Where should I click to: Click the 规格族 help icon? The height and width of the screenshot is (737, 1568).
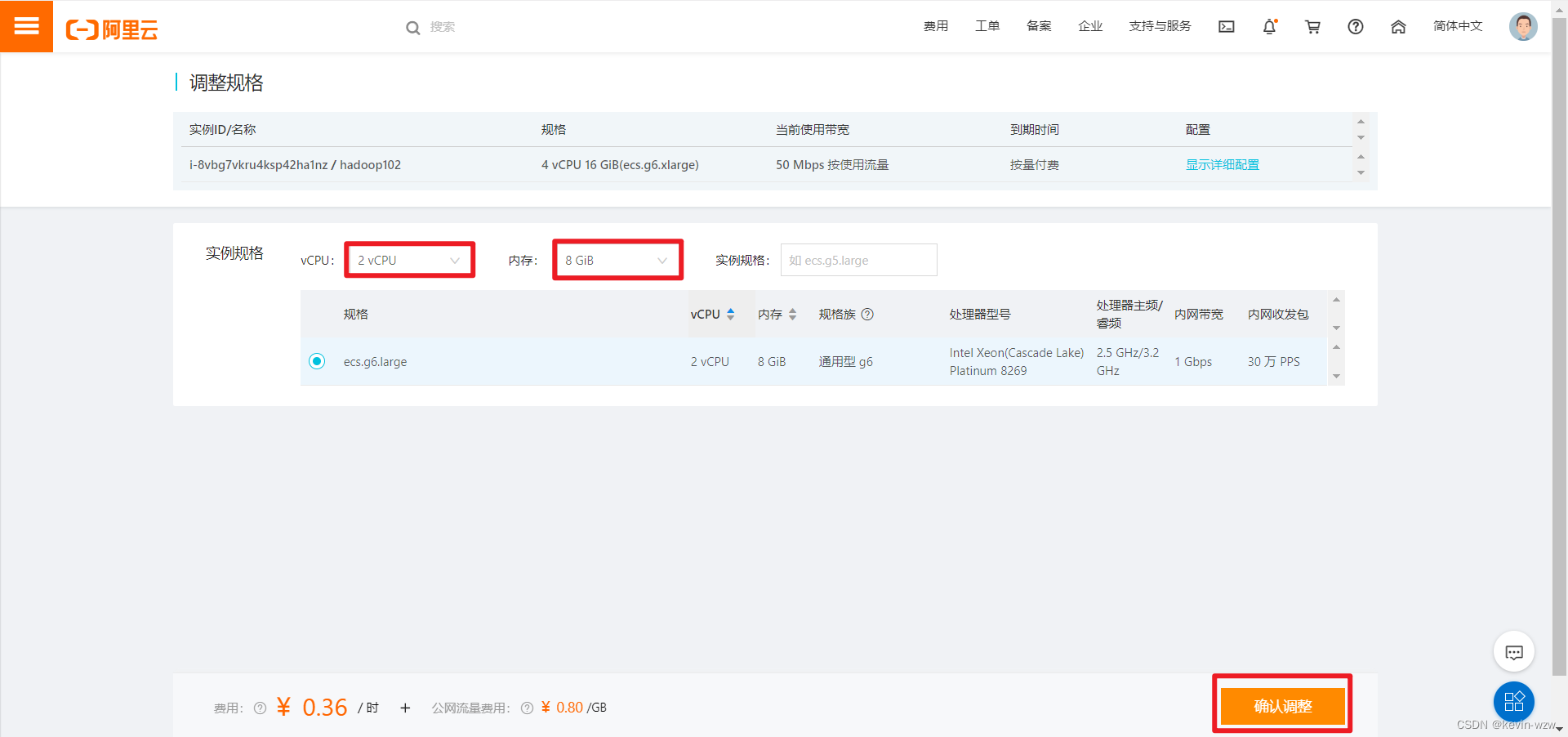pos(867,315)
